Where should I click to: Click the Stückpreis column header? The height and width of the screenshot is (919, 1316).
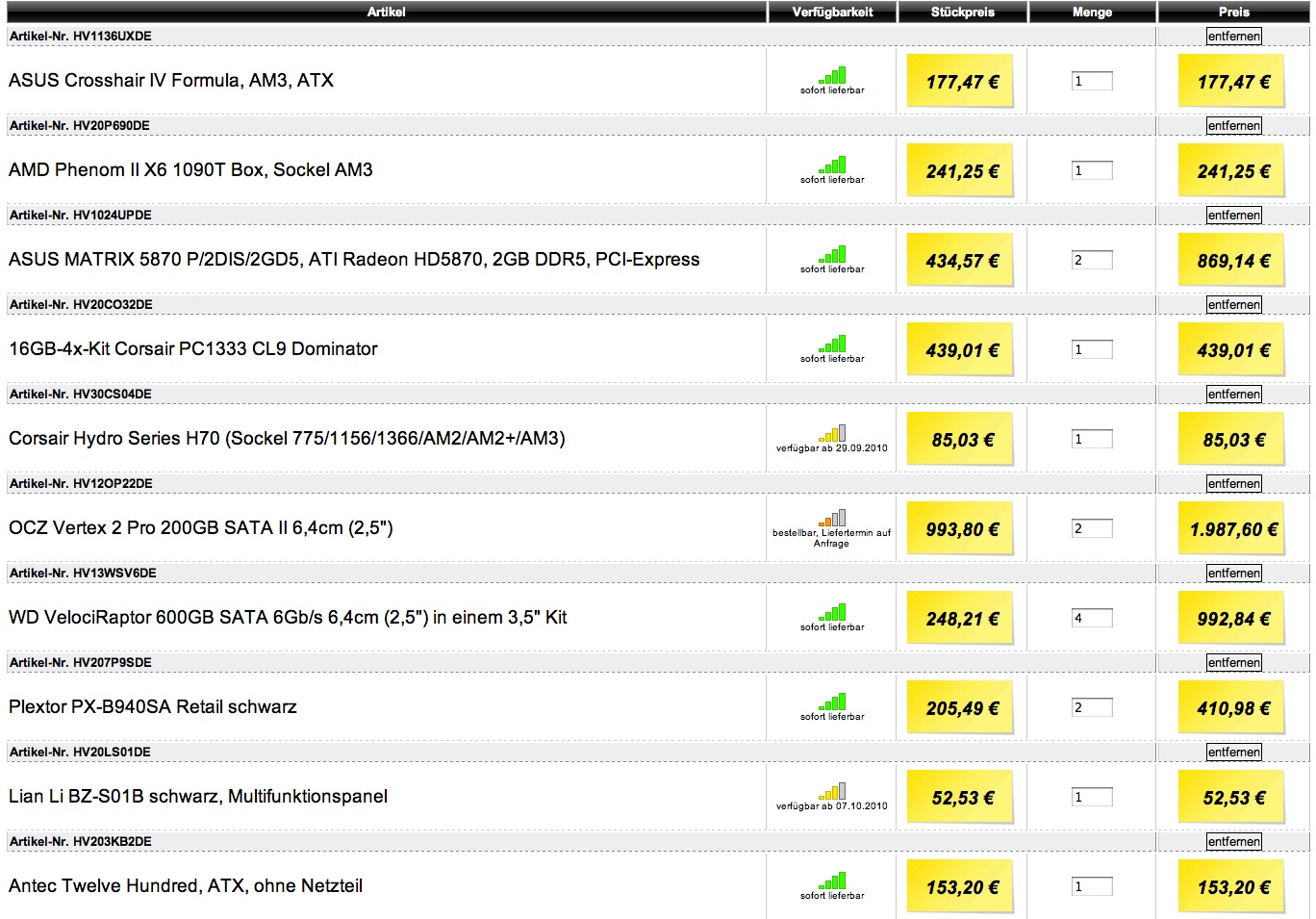(963, 12)
